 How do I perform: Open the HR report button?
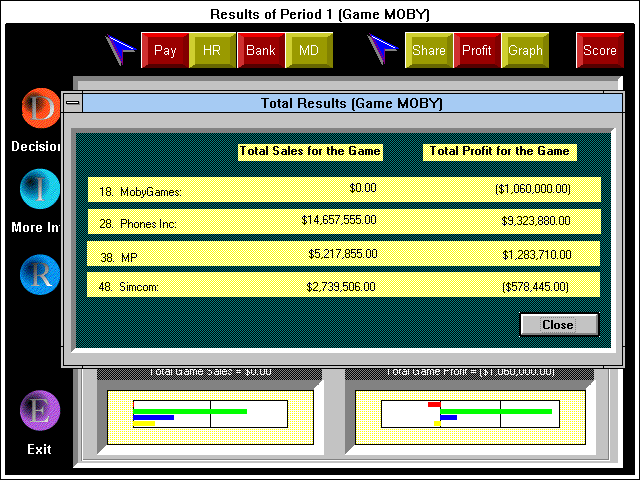click(x=212, y=50)
